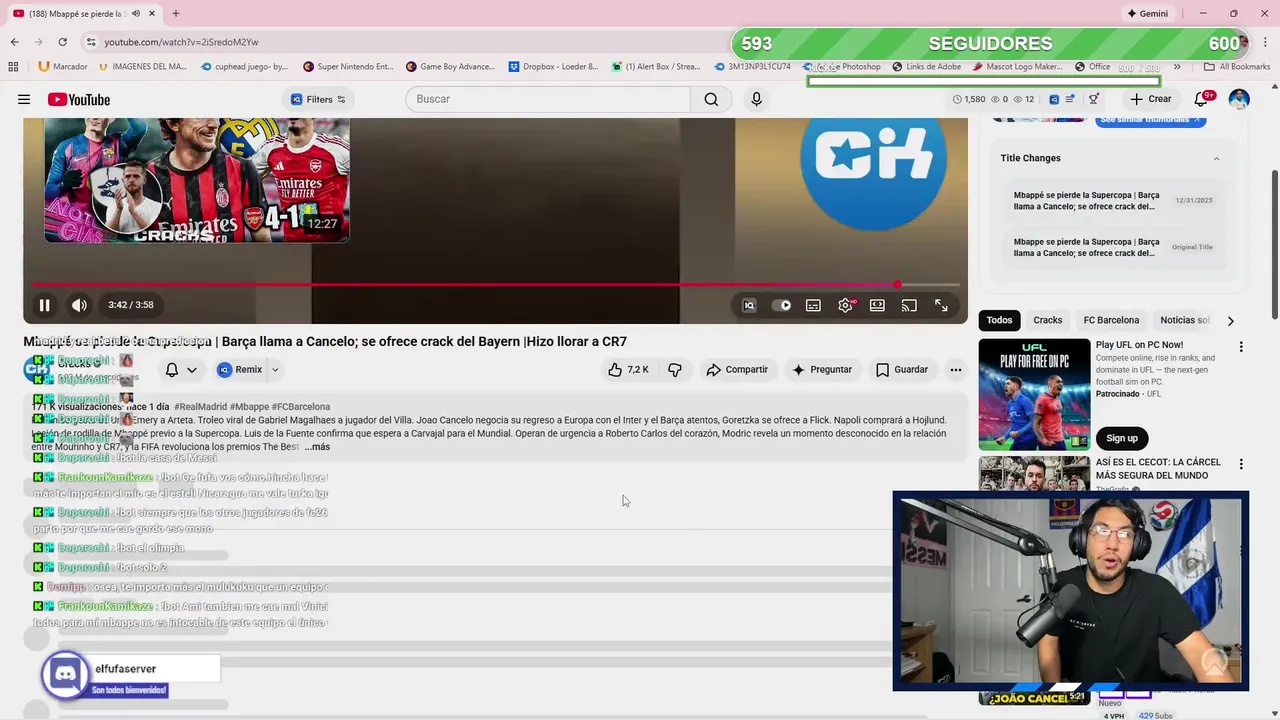This screenshot has width=1280, height=720.
Task: Reload the page in browser toolbar
Action: (x=62, y=42)
